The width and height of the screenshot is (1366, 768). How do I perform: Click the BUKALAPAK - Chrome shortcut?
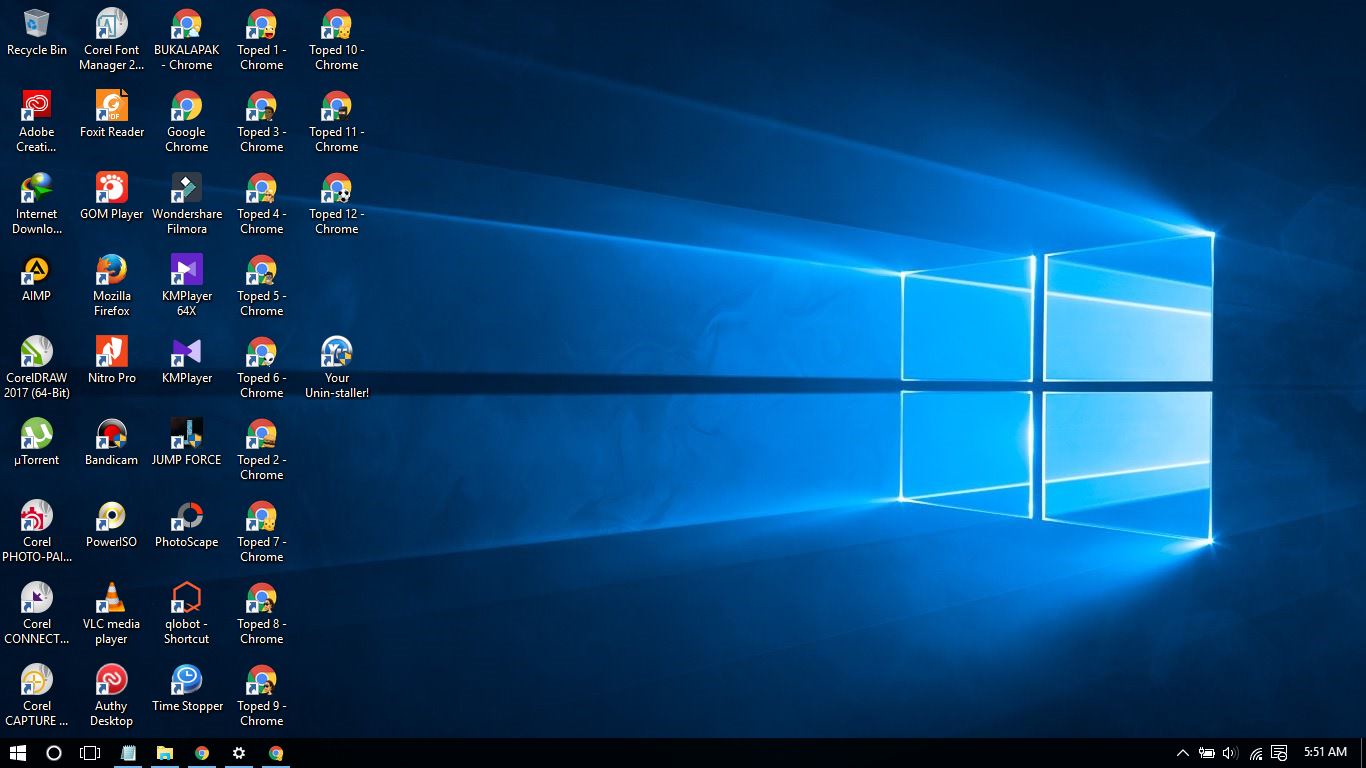point(186,40)
